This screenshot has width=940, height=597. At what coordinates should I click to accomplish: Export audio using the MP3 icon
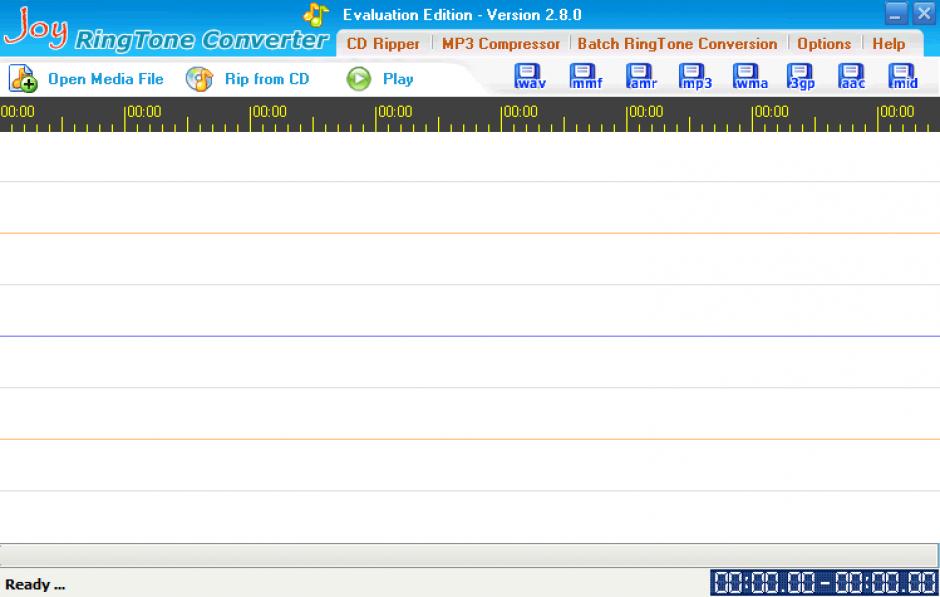pos(694,77)
